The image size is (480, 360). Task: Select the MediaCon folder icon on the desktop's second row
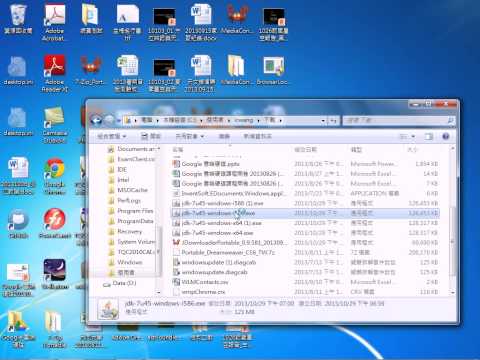[x=236, y=70]
